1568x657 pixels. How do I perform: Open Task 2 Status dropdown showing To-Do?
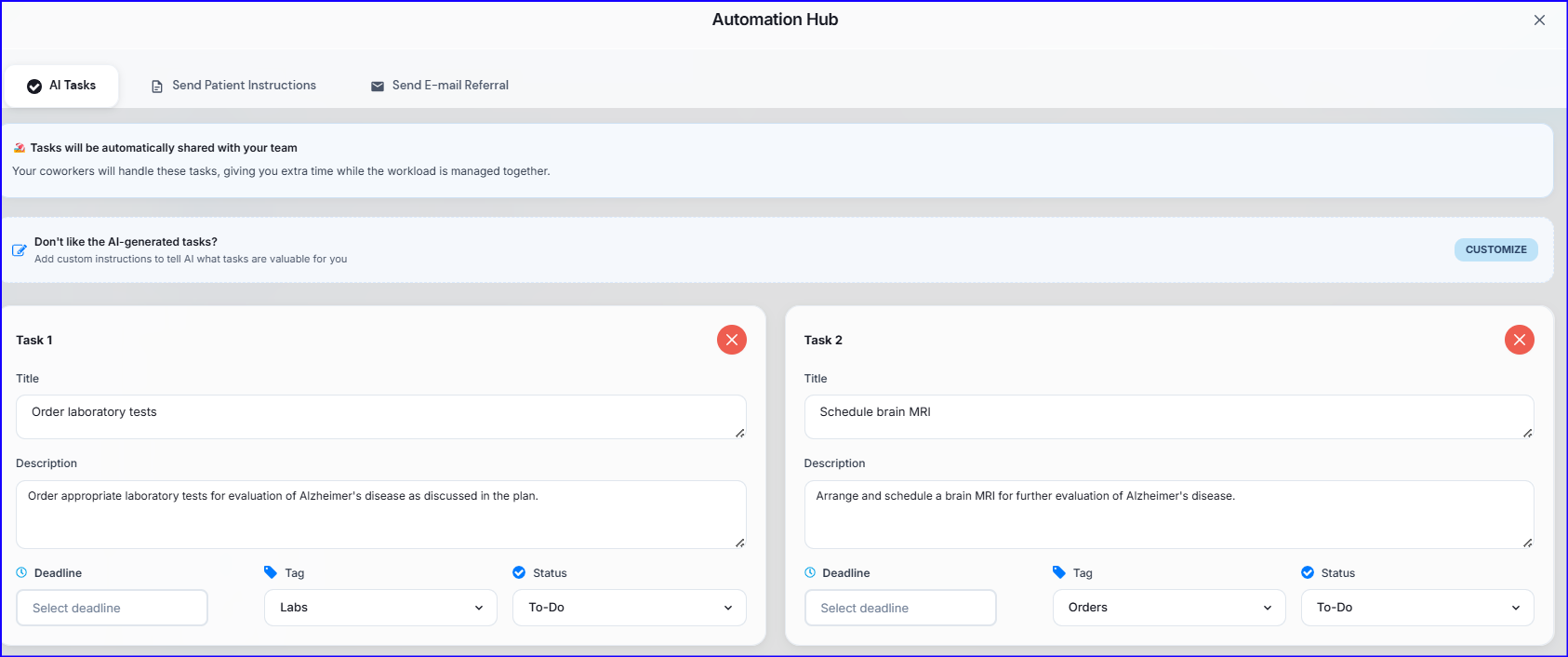[1417, 608]
